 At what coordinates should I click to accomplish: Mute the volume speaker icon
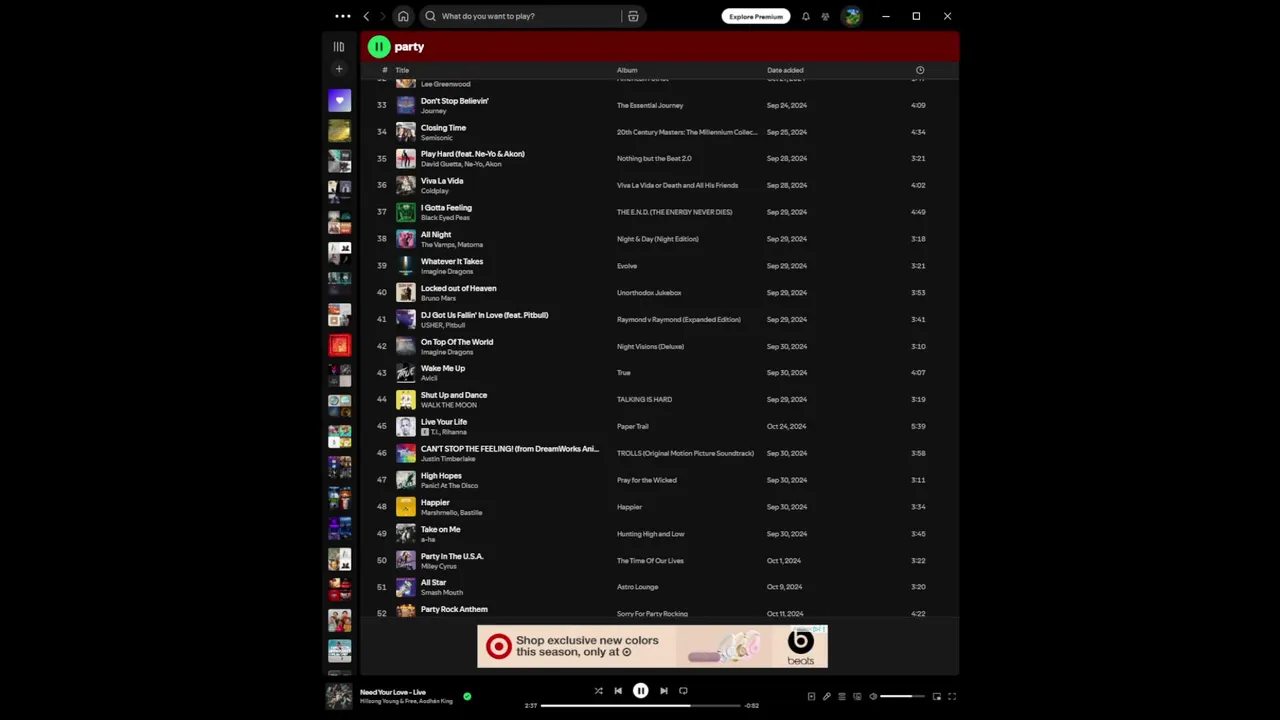pyautogui.click(x=873, y=696)
